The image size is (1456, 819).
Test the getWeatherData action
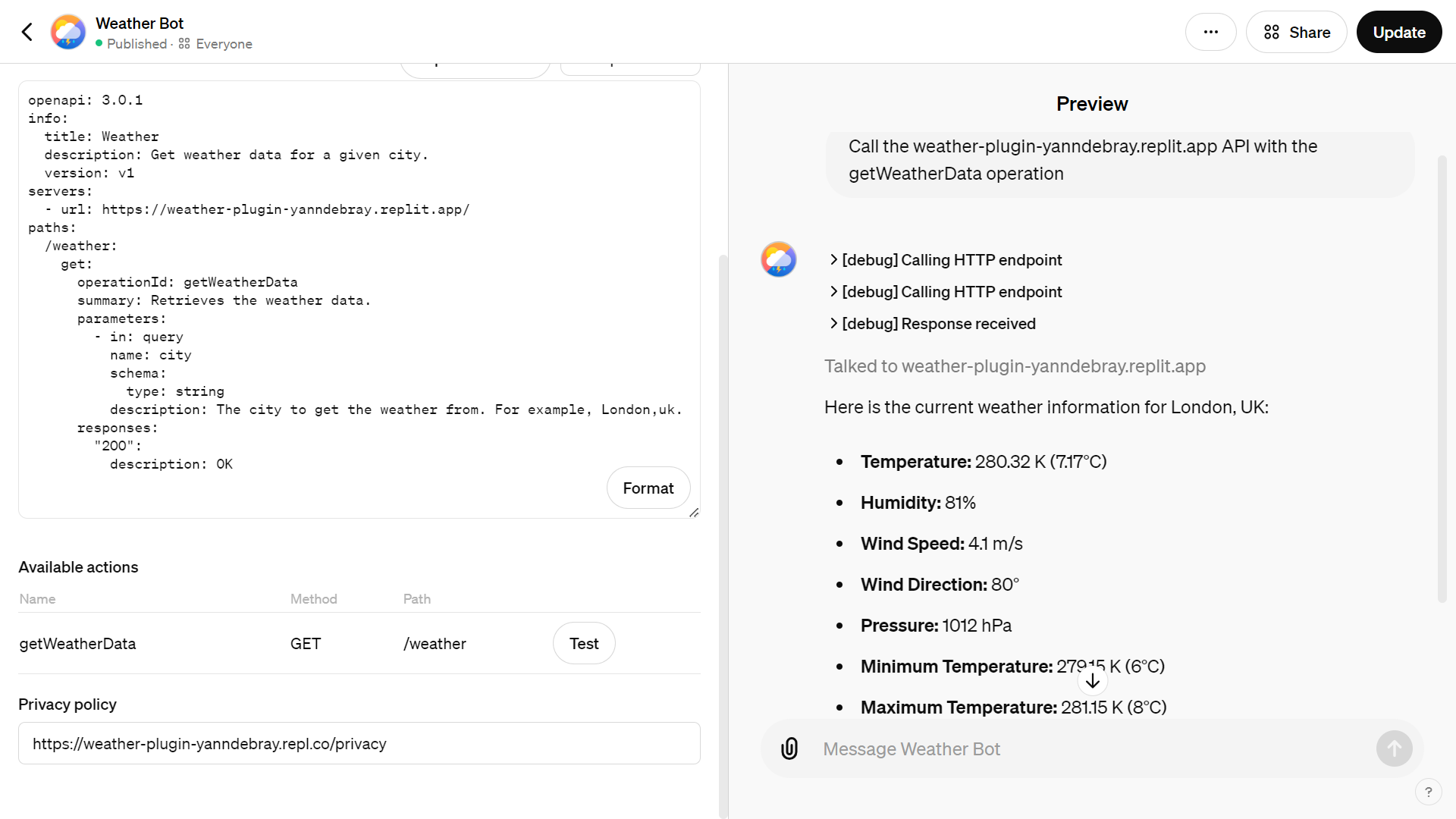click(584, 643)
